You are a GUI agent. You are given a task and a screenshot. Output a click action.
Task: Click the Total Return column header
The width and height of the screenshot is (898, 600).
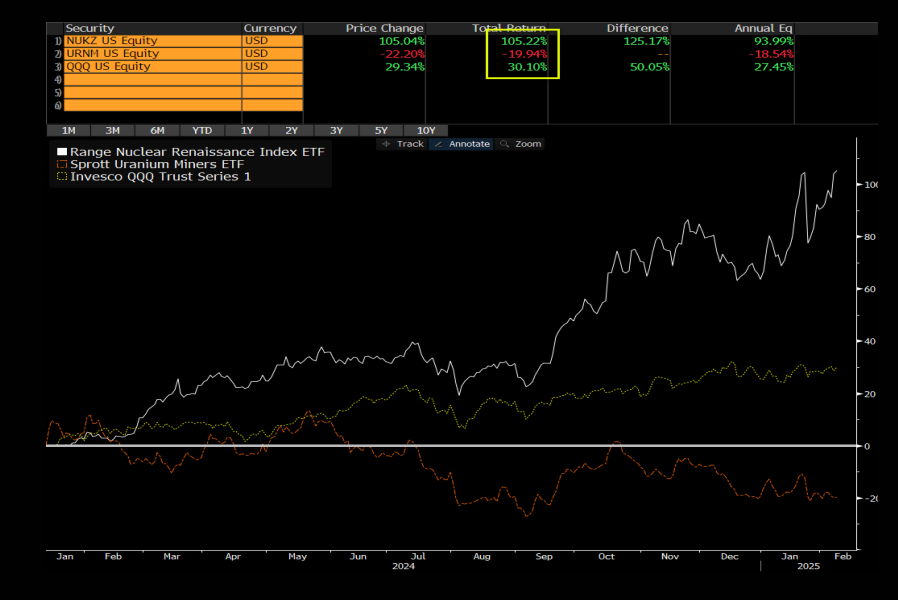point(510,28)
